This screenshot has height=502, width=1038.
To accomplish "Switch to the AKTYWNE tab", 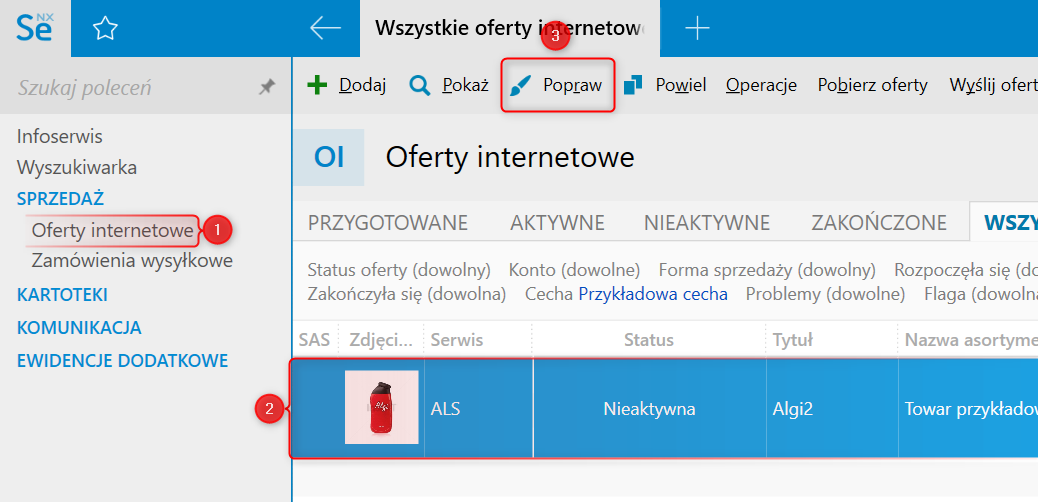I will [x=556, y=222].
